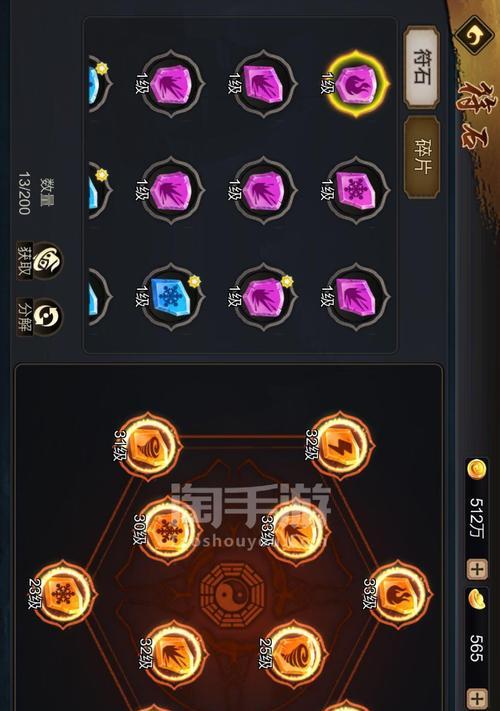This screenshot has width=500, height=711.
Task: Open the equipped 32级 lightning rune
Action: coord(340,445)
